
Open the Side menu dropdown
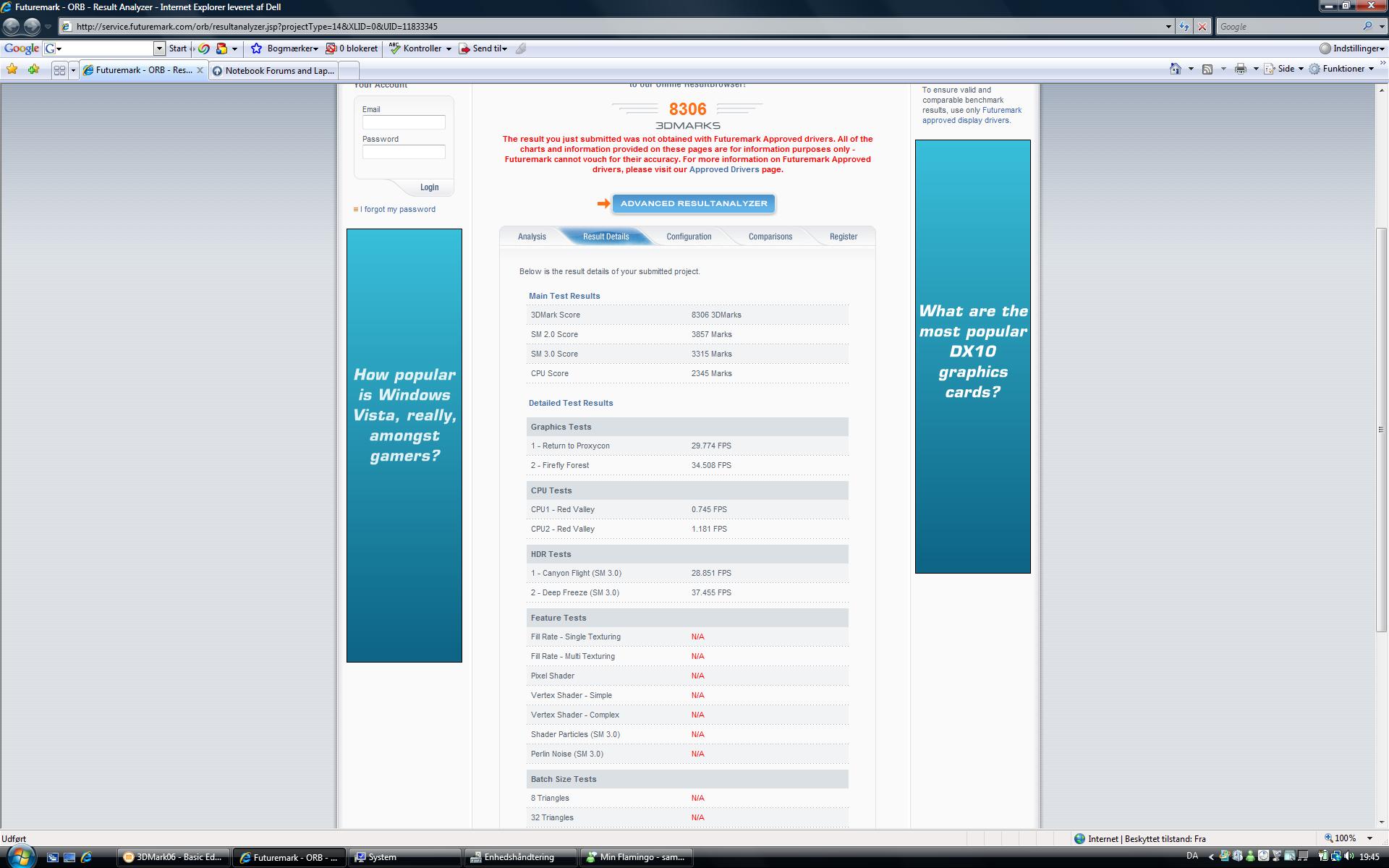coord(1301,69)
